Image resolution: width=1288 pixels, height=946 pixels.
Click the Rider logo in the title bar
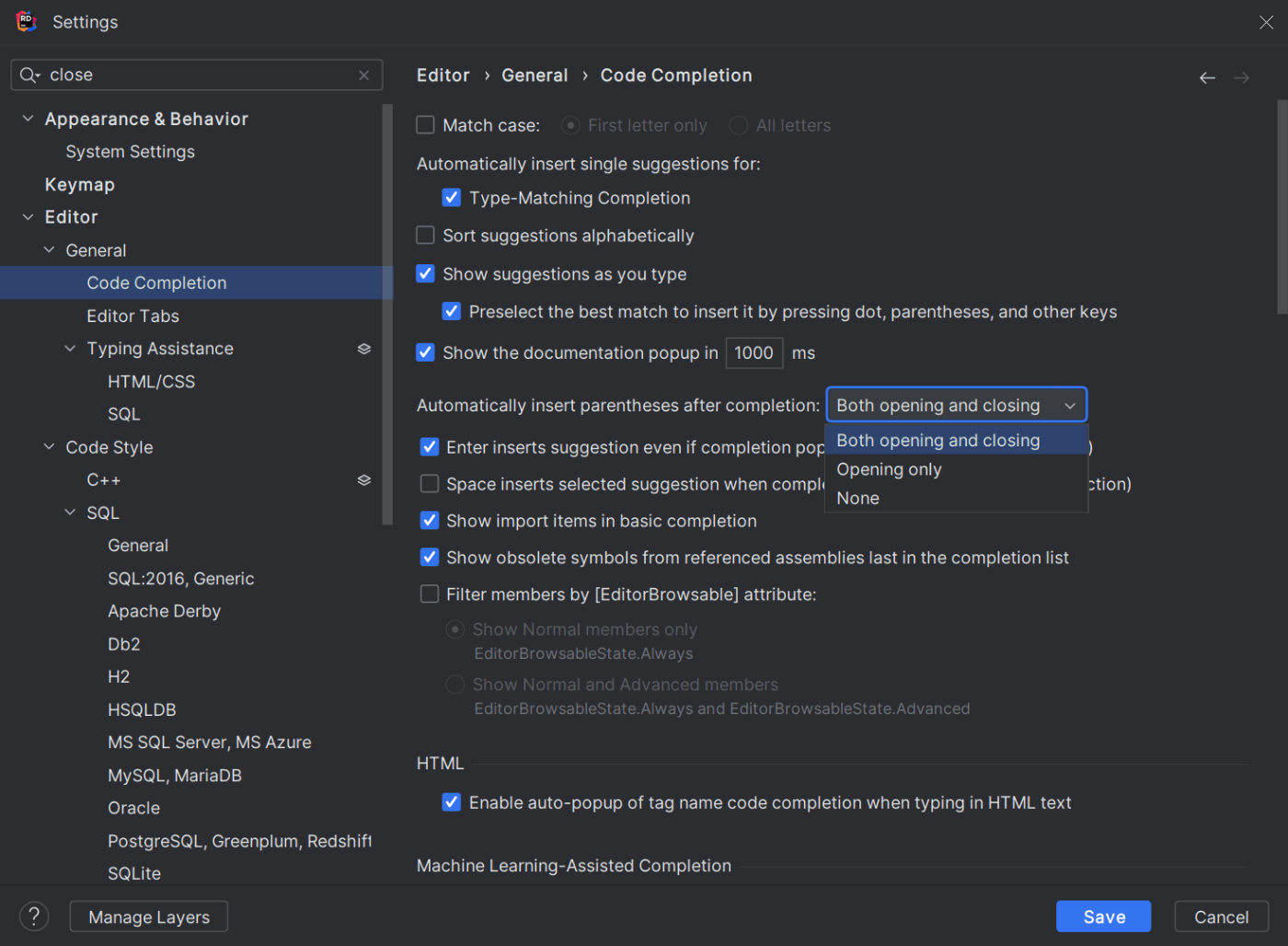click(25, 21)
